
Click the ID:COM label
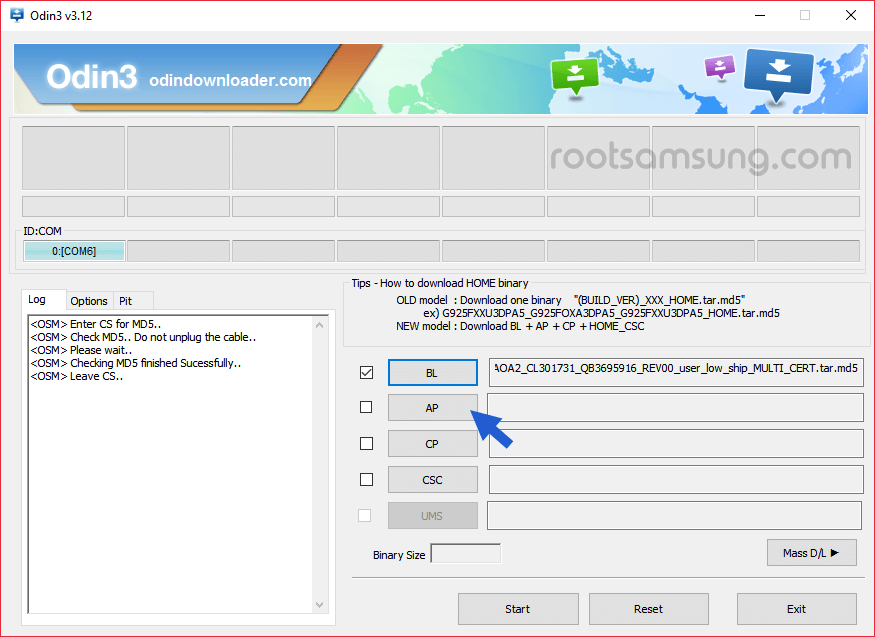point(42,231)
